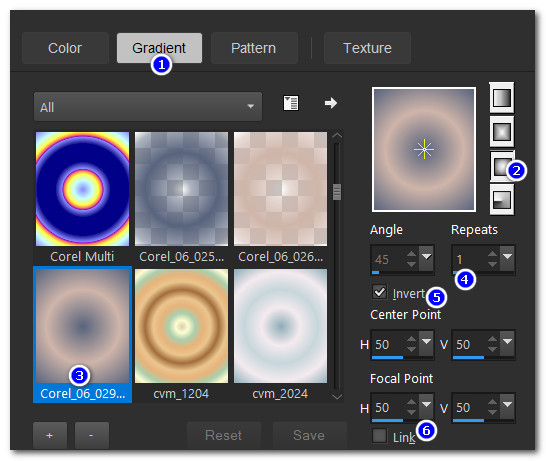The width and height of the screenshot is (546, 461).
Task: Click the right arrow more-options icon
Action: (331, 103)
